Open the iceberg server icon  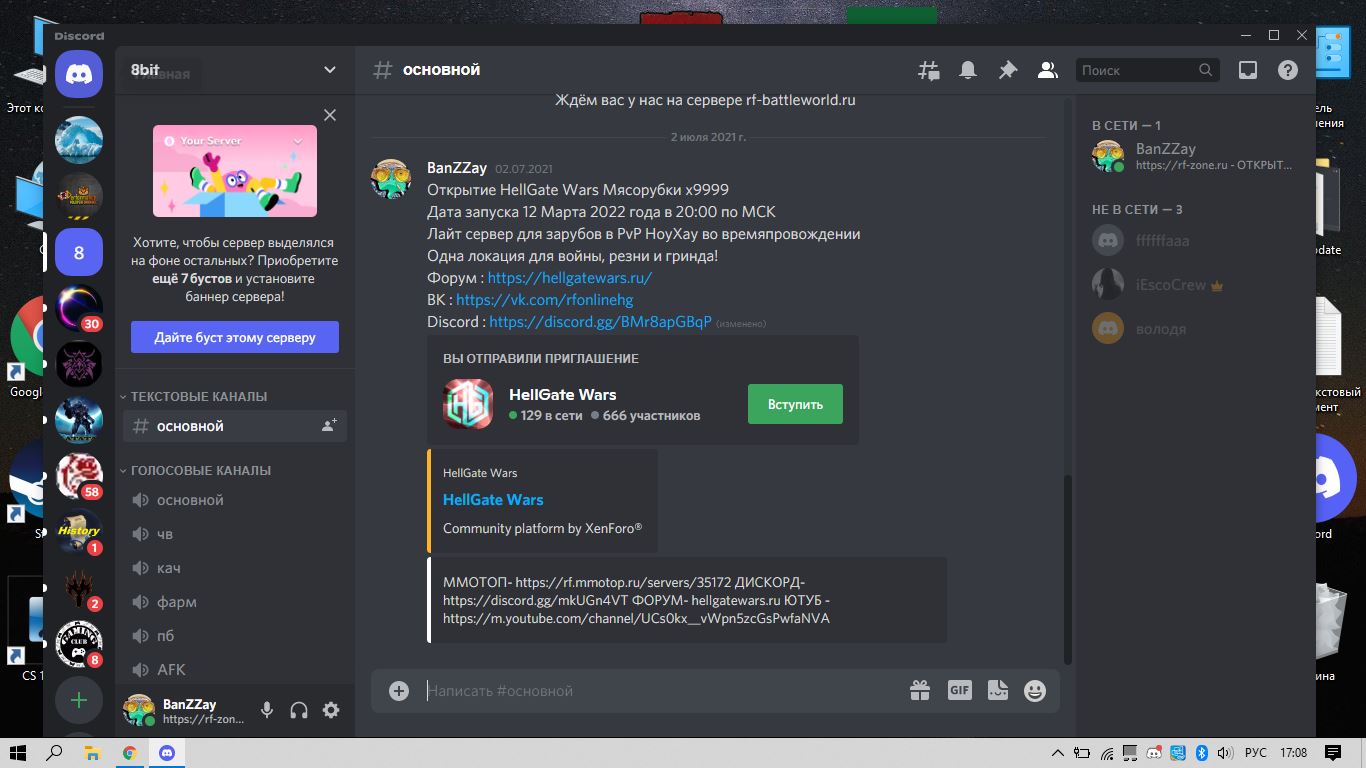point(79,140)
